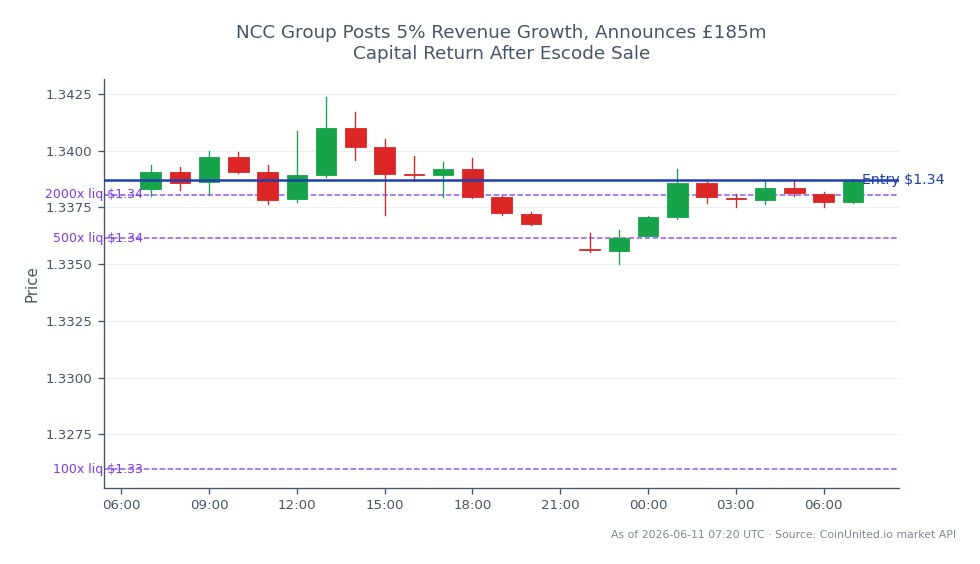Click the 15:00 time label
The image size is (980, 564).
point(385,505)
